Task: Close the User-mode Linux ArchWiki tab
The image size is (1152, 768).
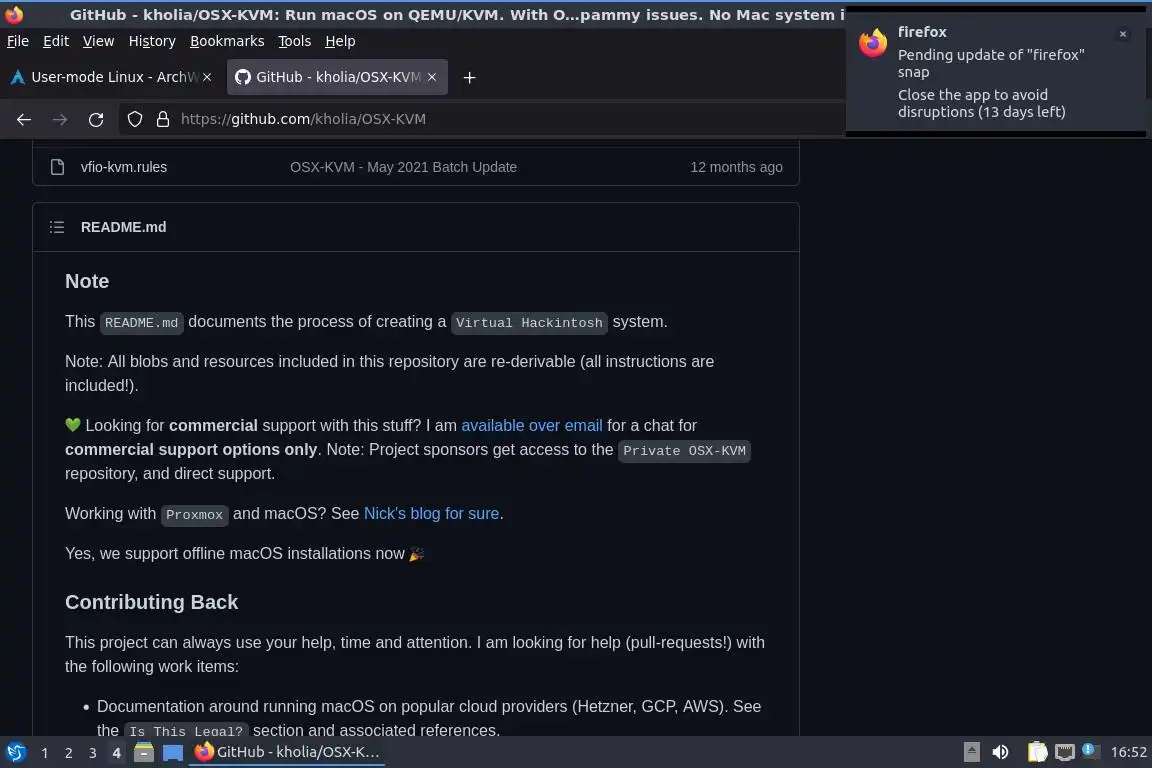Action: [x=207, y=77]
